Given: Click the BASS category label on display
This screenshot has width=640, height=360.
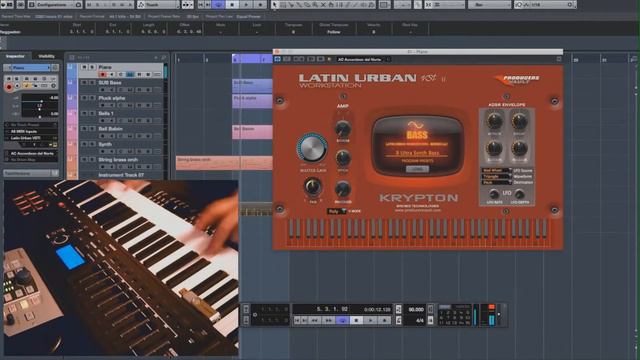Looking at the screenshot, I should (x=417, y=135).
